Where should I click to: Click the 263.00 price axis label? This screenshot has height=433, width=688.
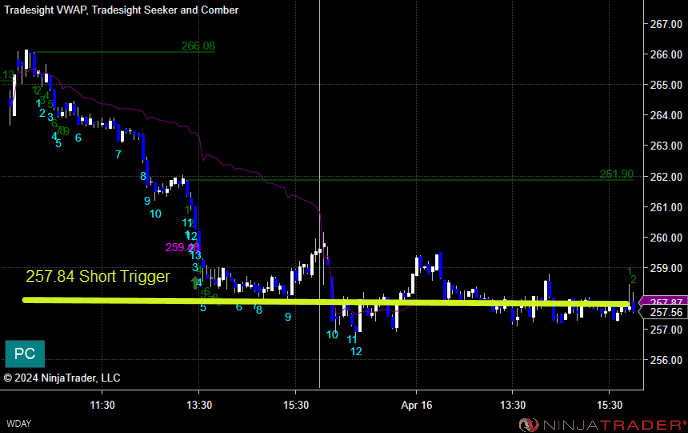click(666, 146)
